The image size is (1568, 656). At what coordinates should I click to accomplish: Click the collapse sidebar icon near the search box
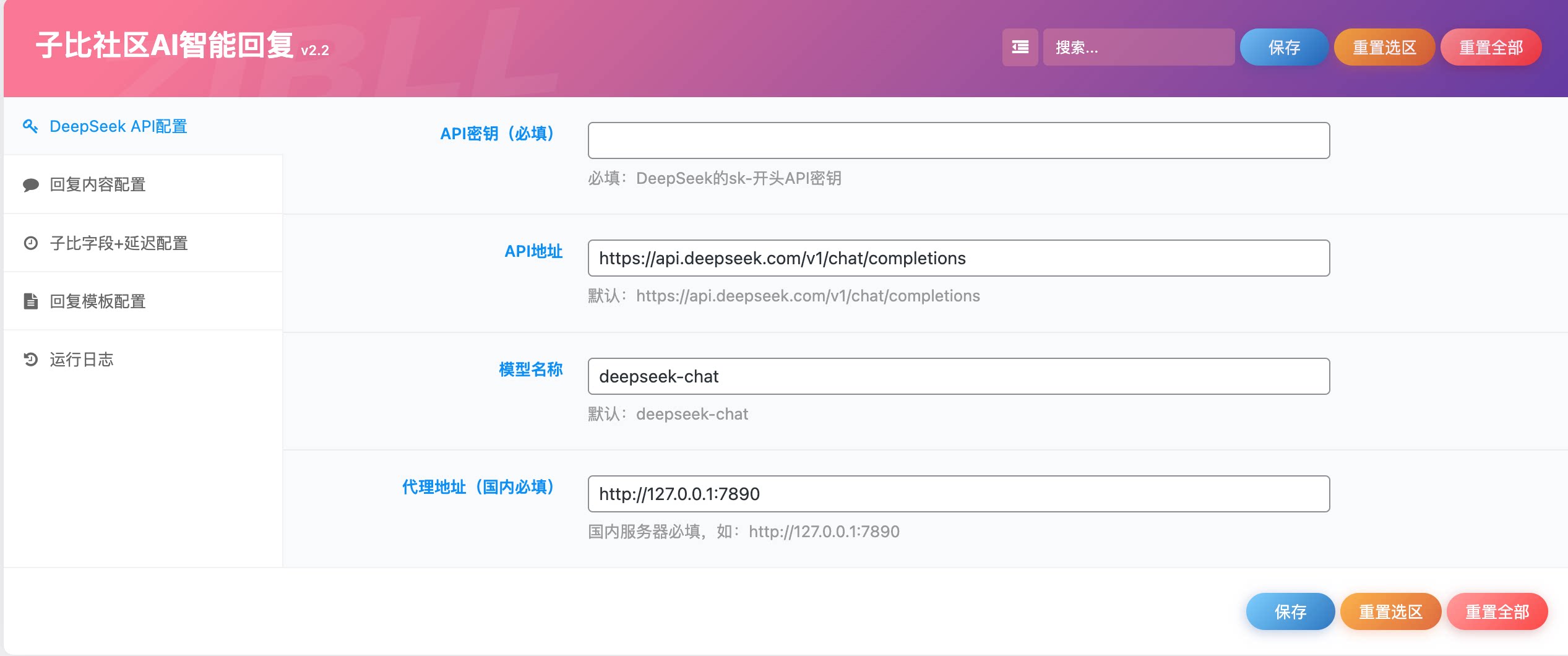(x=1020, y=47)
